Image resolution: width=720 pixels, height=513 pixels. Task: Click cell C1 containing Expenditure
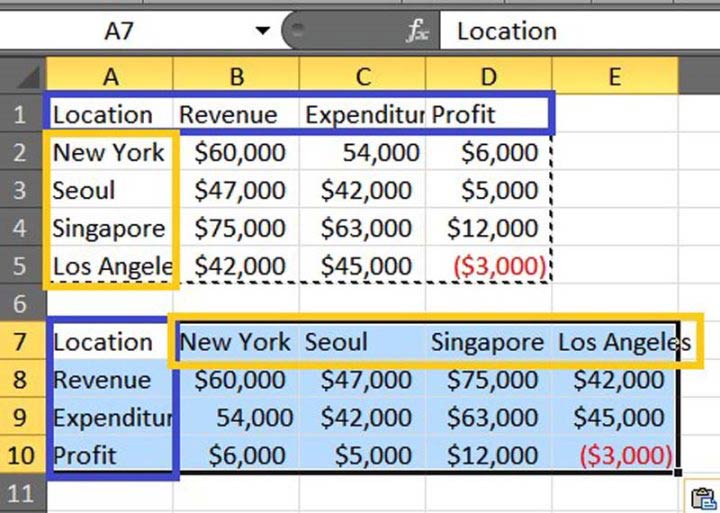(362, 114)
